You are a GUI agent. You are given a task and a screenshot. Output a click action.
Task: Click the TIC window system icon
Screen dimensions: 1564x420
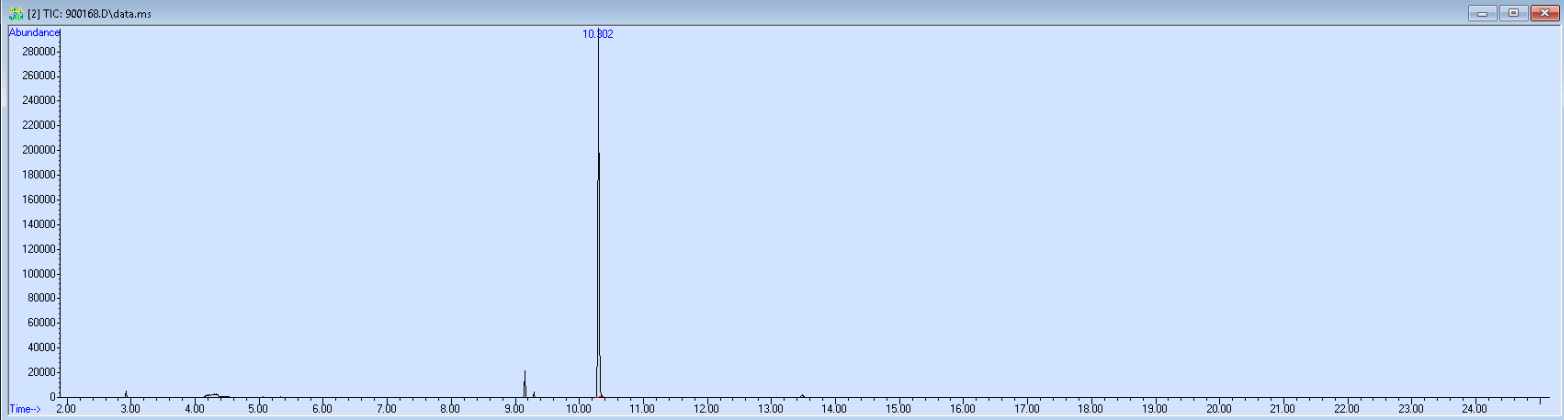click(x=16, y=13)
